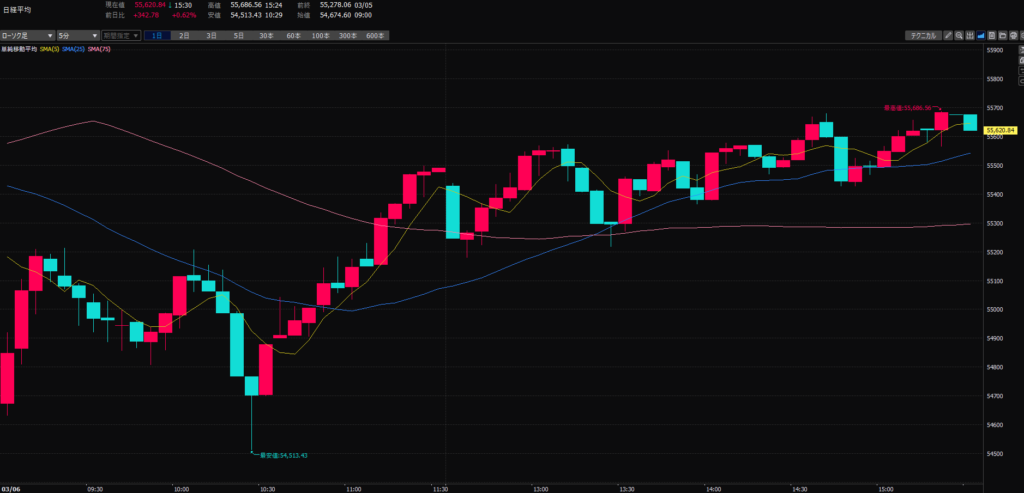Toggle the blue area chart icon
1024x493 pixels.
pyautogui.click(x=980, y=35)
